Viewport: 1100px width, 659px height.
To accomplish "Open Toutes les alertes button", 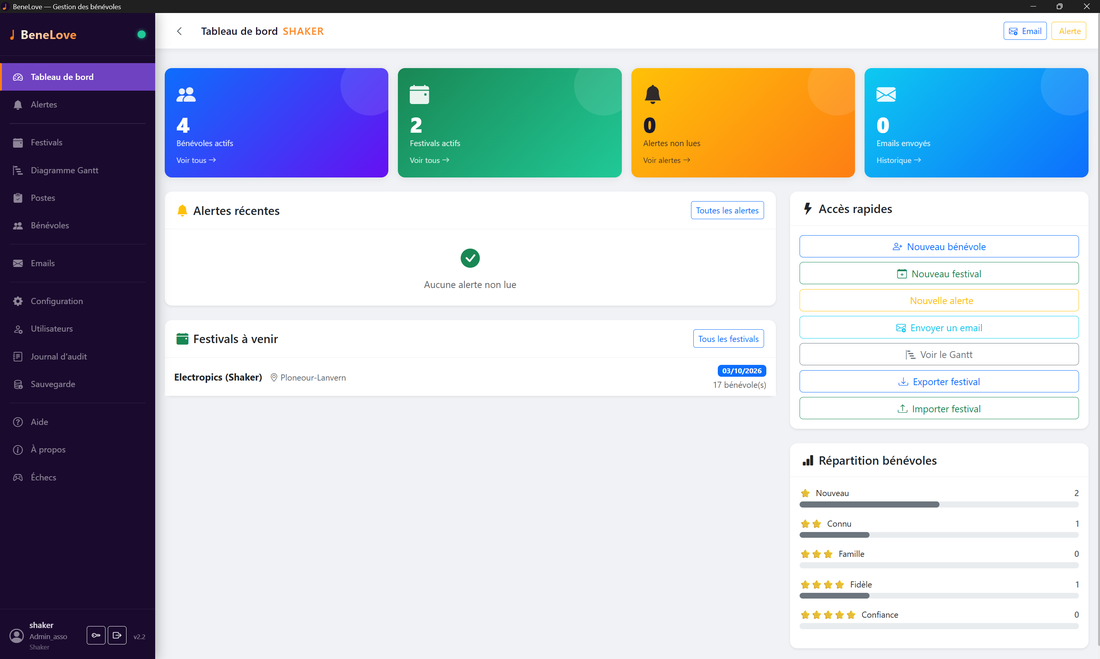I will (x=727, y=211).
